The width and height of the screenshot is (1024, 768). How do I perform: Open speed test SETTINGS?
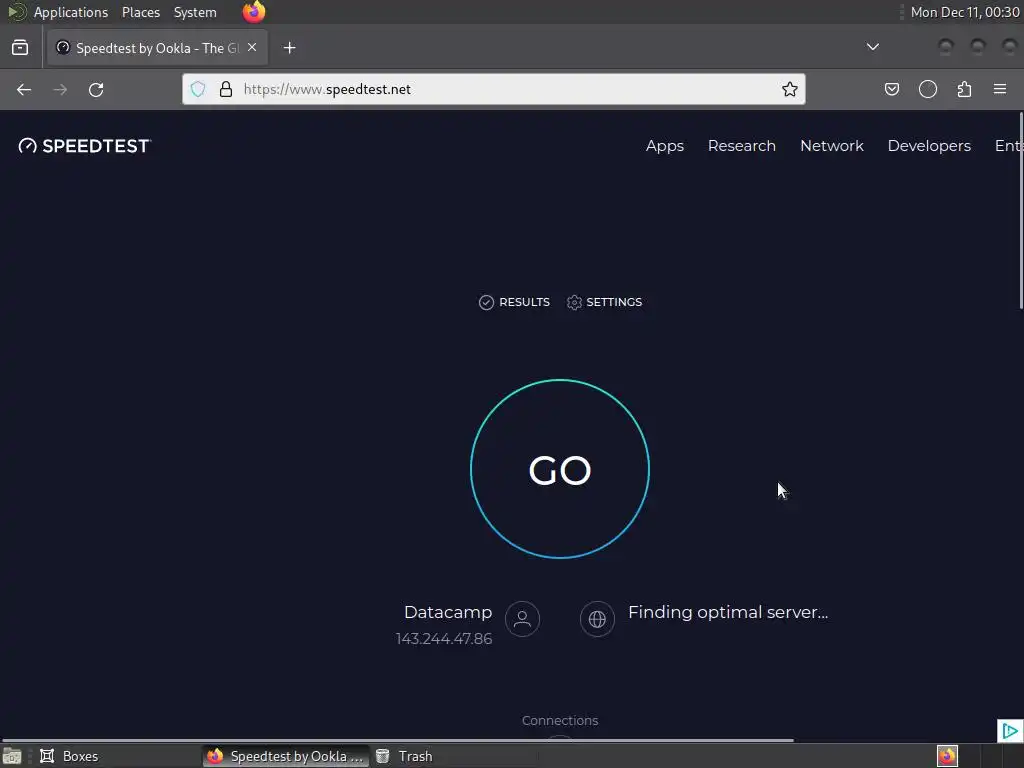point(604,302)
